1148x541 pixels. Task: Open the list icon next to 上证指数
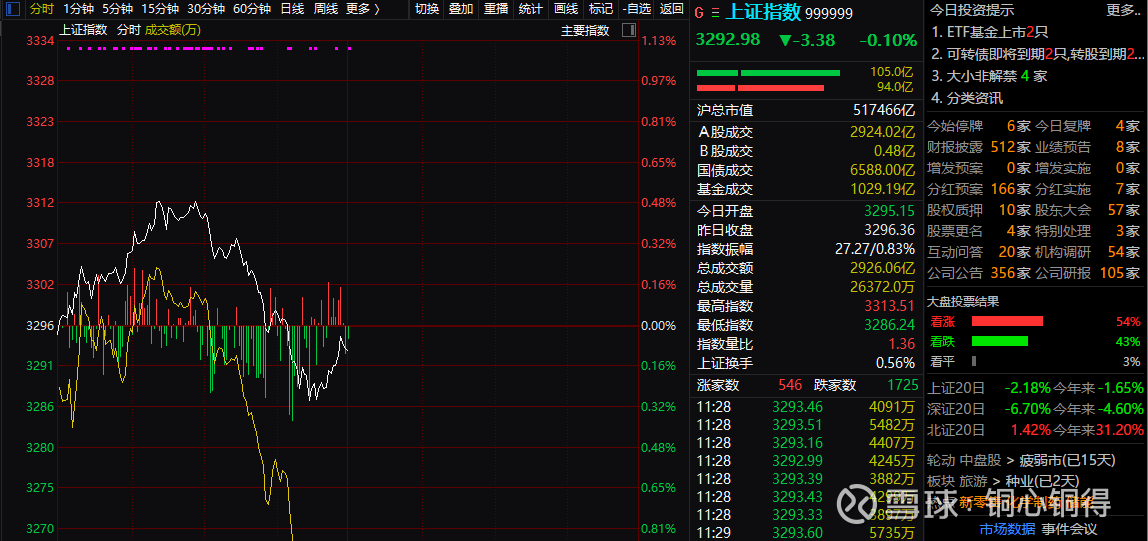714,14
